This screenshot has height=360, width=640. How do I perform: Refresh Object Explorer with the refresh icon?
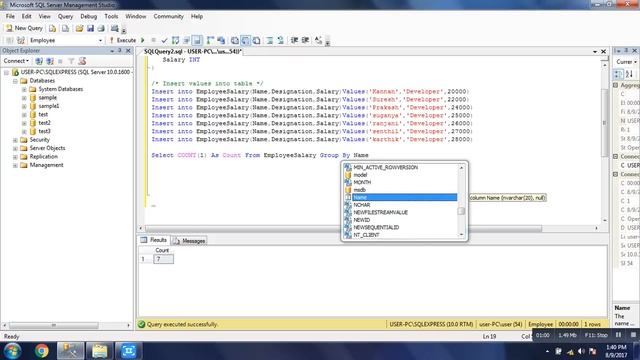tap(82, 61)
